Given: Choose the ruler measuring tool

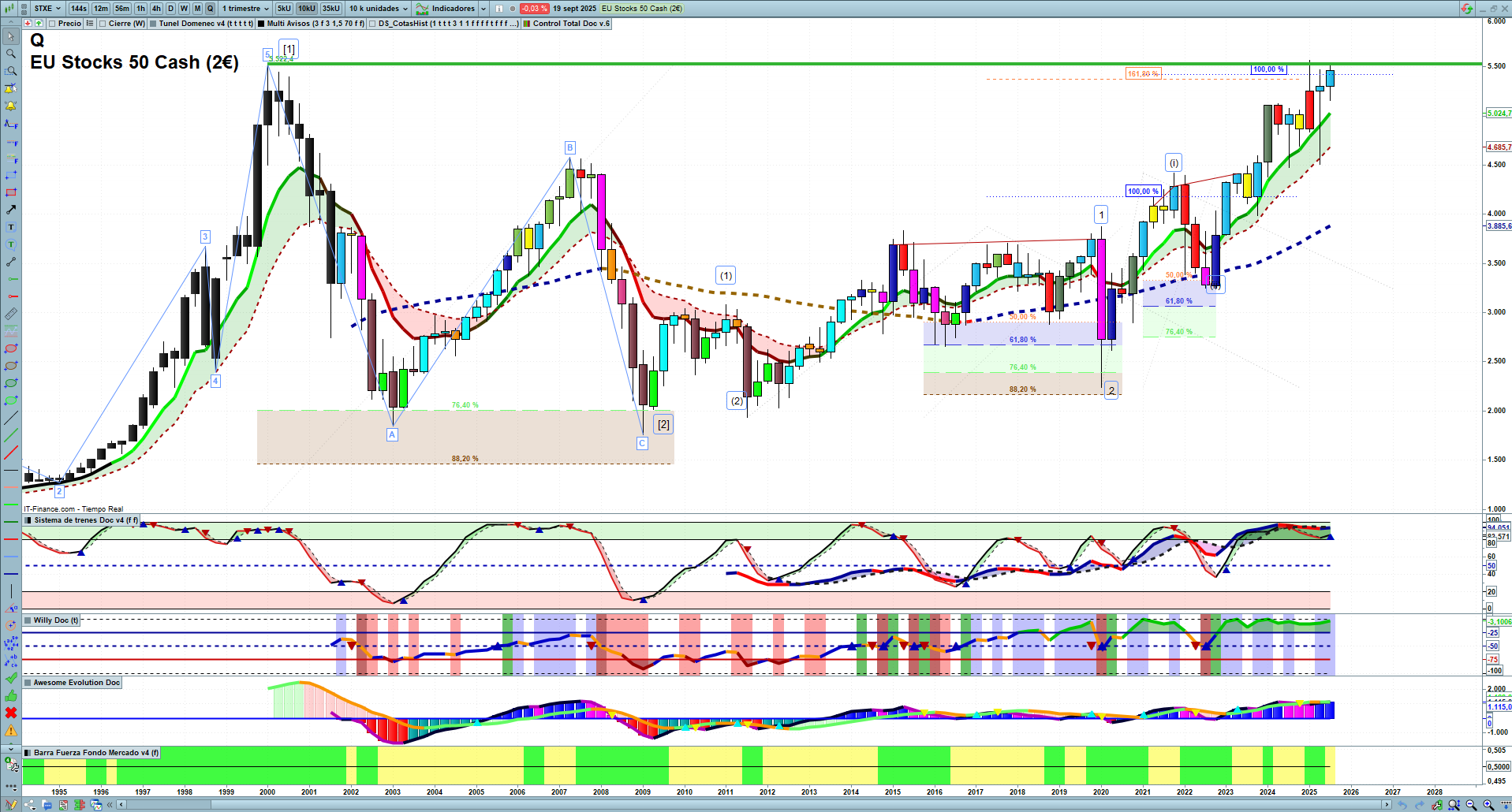Looking at the screenshot, I should (11, 314).
